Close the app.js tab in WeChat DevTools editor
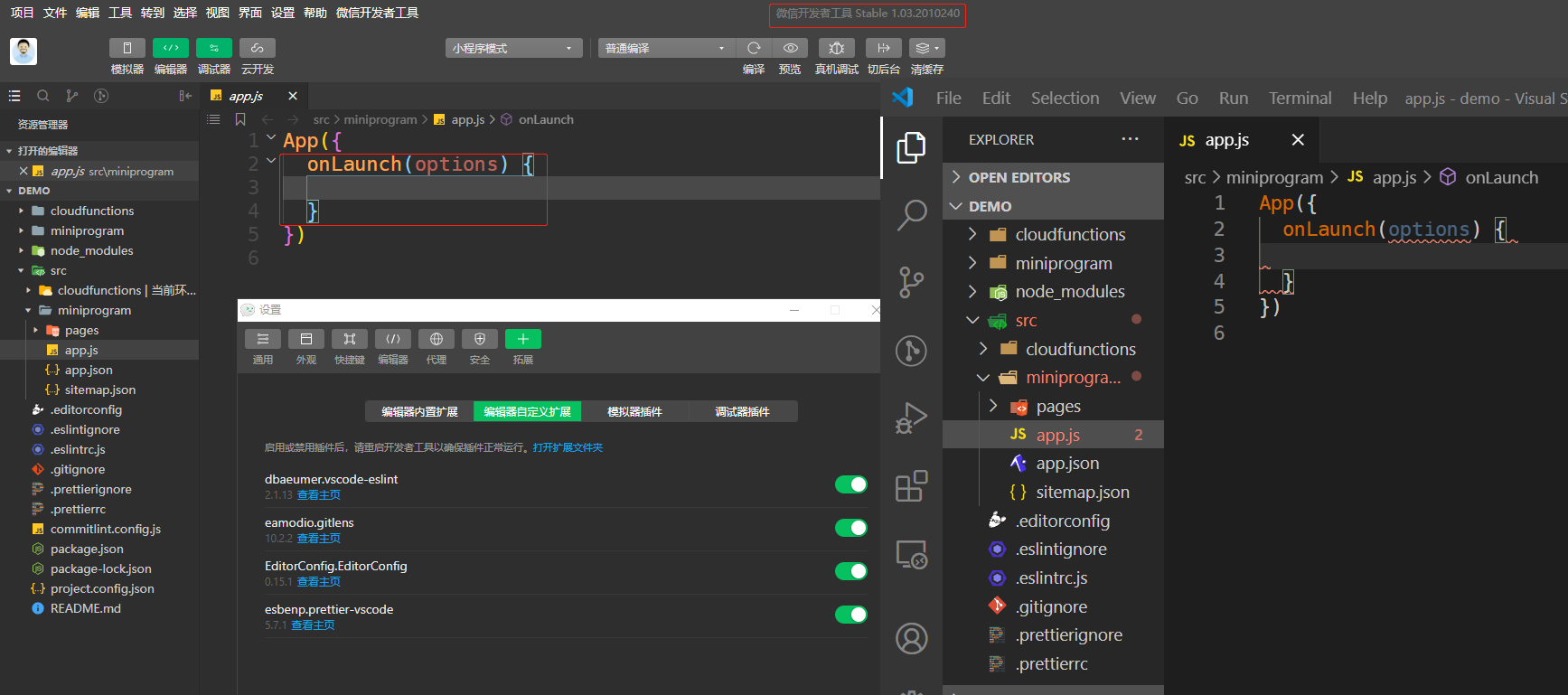Viewport: 1568px width, 695px height. 293,96
